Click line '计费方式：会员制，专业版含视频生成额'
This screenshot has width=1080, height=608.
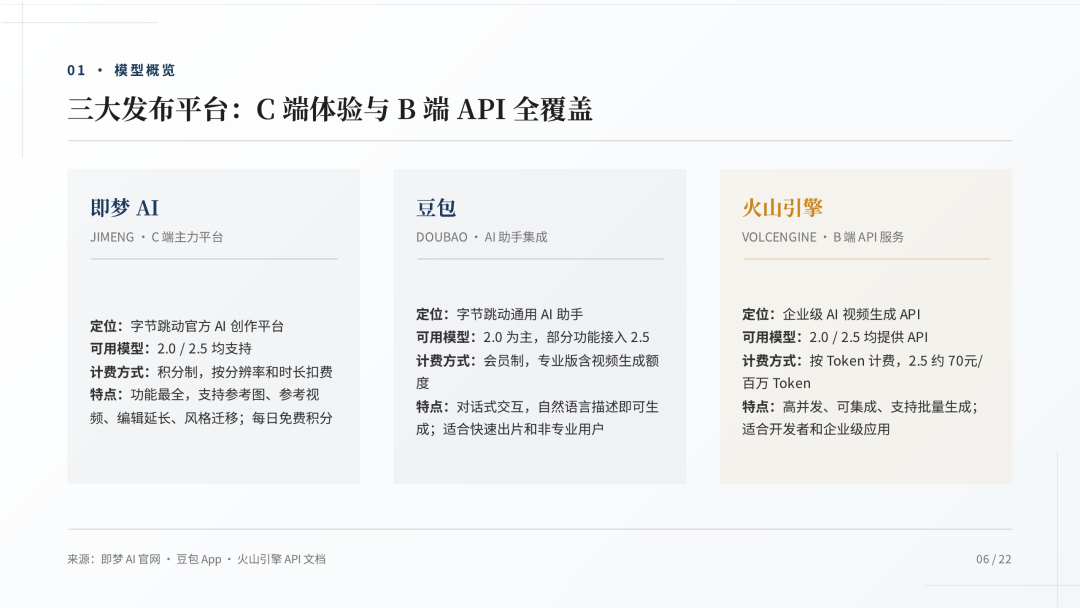coord(537,360)
